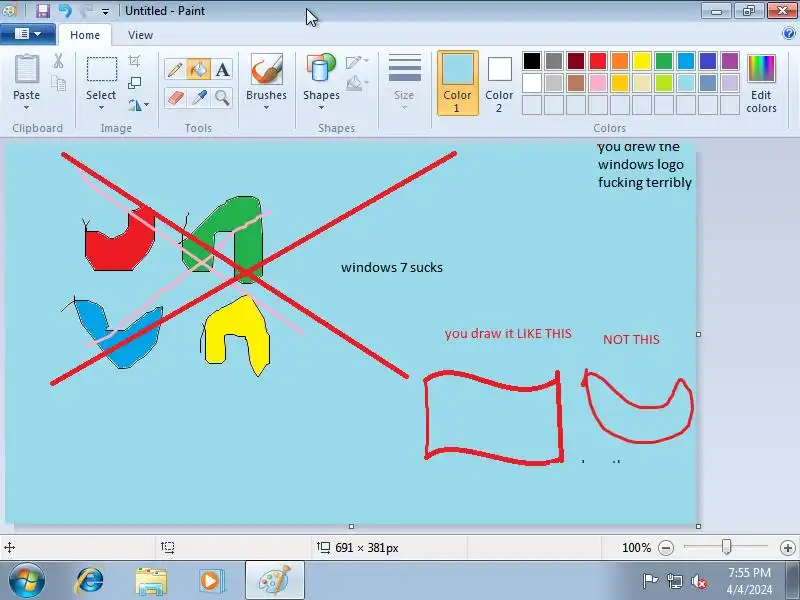Switch to the Home tab

point(85,35)
